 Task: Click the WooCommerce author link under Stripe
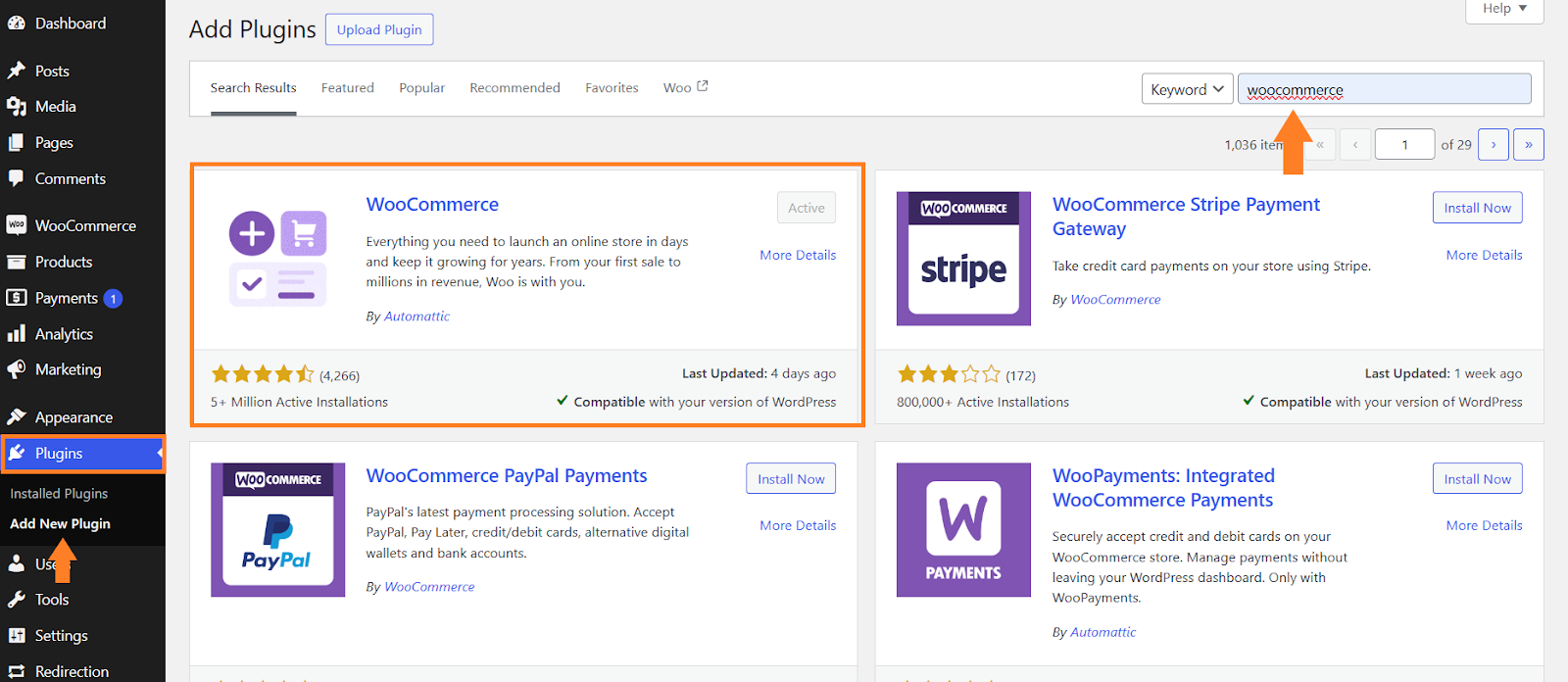(1115, 300)
